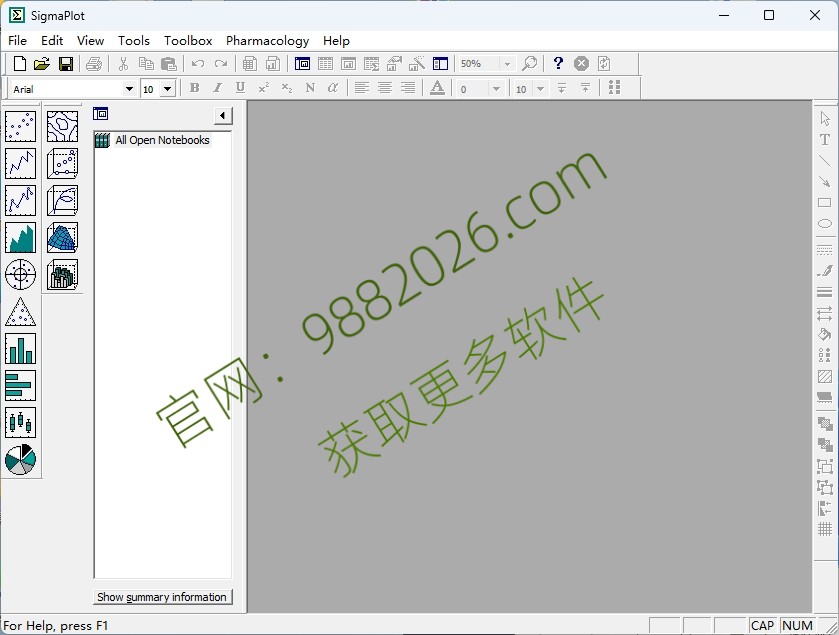Viewport: 839px width, 635px height.
Task: Select the Contour Plot graph icon
Action: click(62, 126)
